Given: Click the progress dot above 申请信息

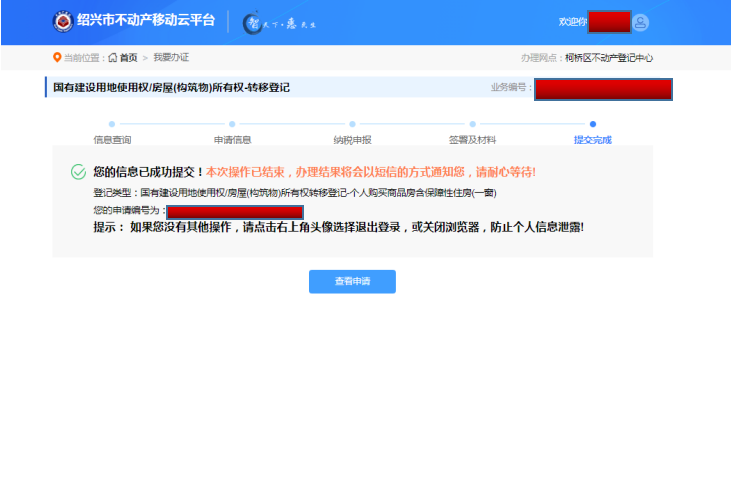Looking at the screenshot, I should 232,124.
